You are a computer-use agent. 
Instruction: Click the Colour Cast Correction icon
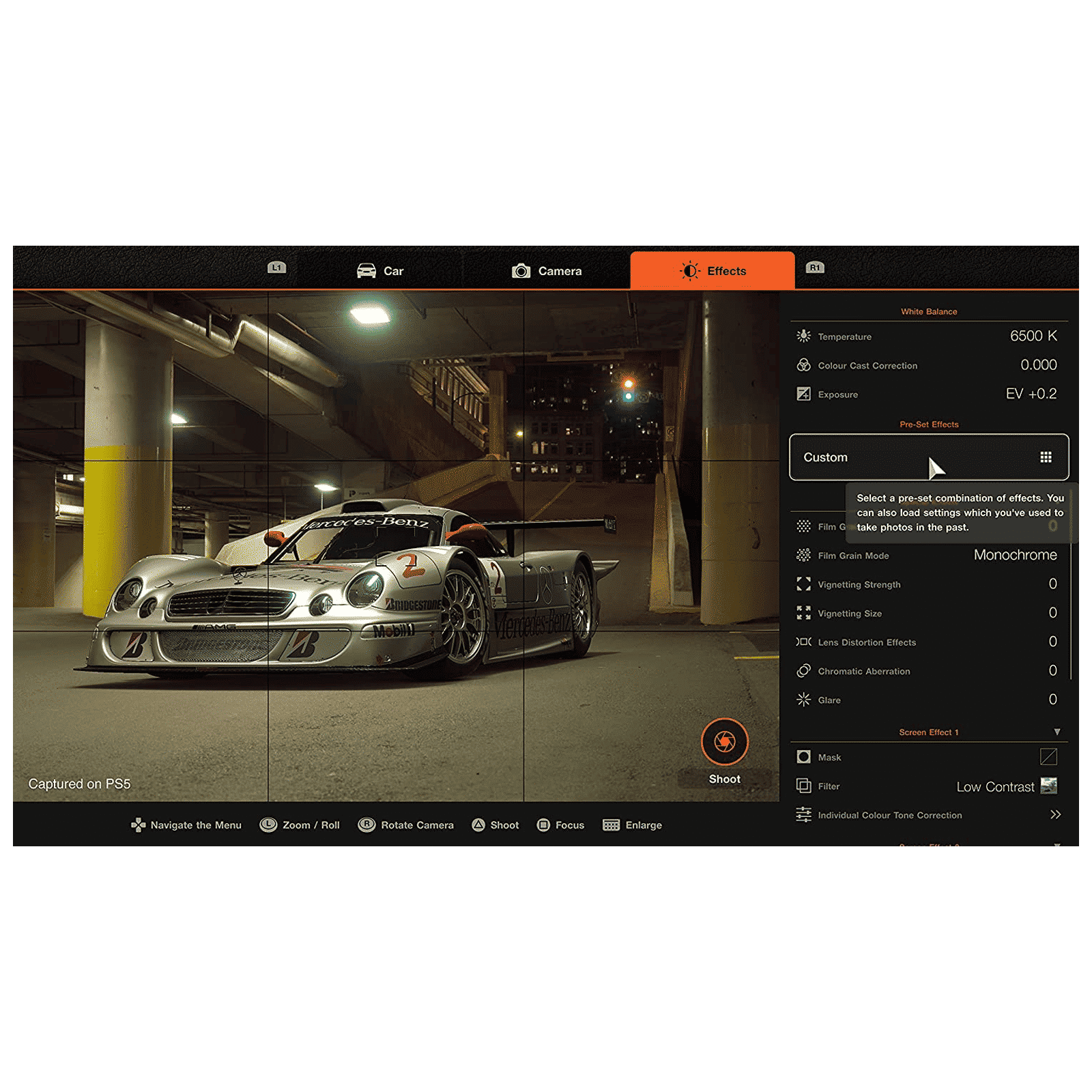coord(803,365)
